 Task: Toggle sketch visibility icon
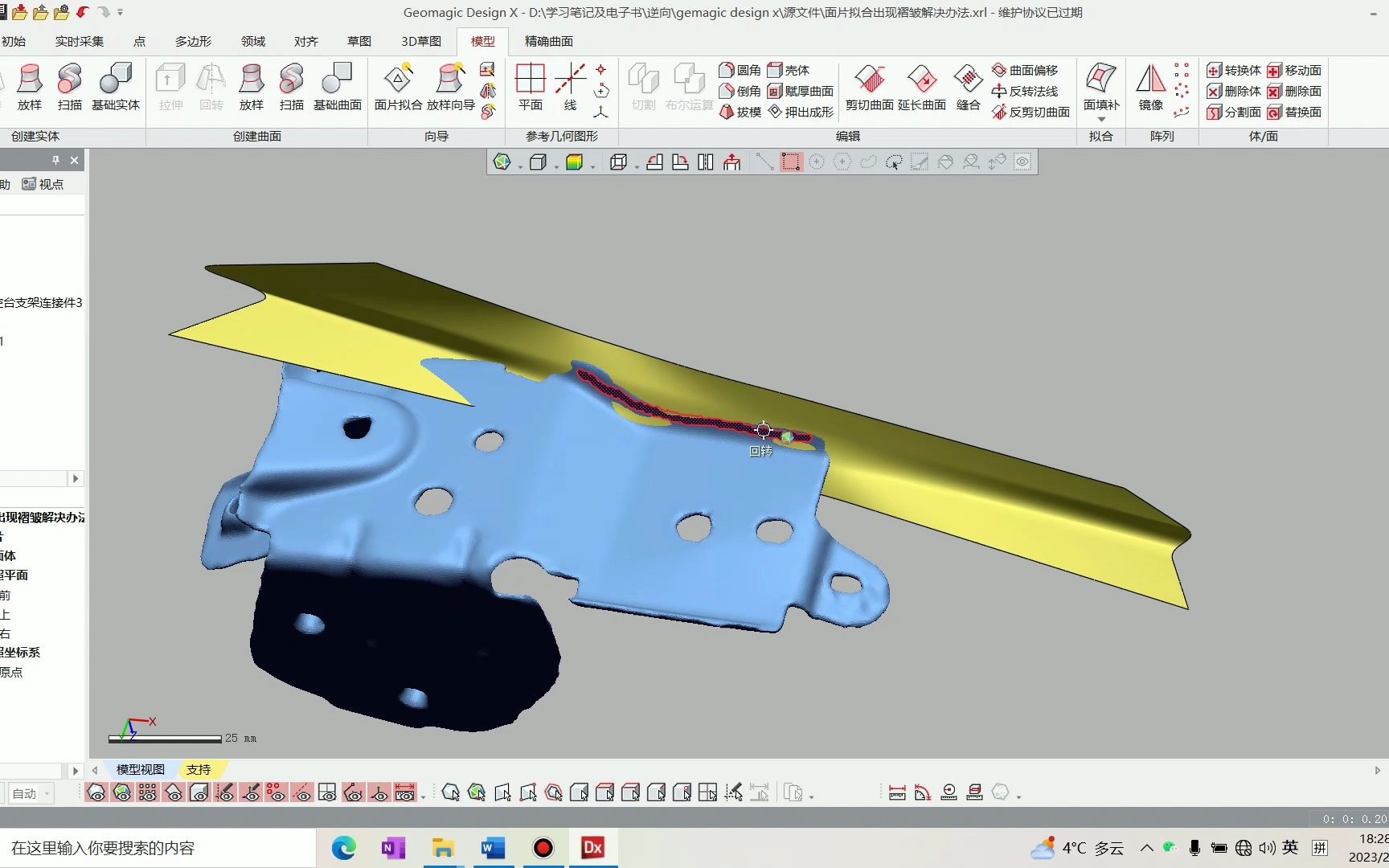(225, 792)
